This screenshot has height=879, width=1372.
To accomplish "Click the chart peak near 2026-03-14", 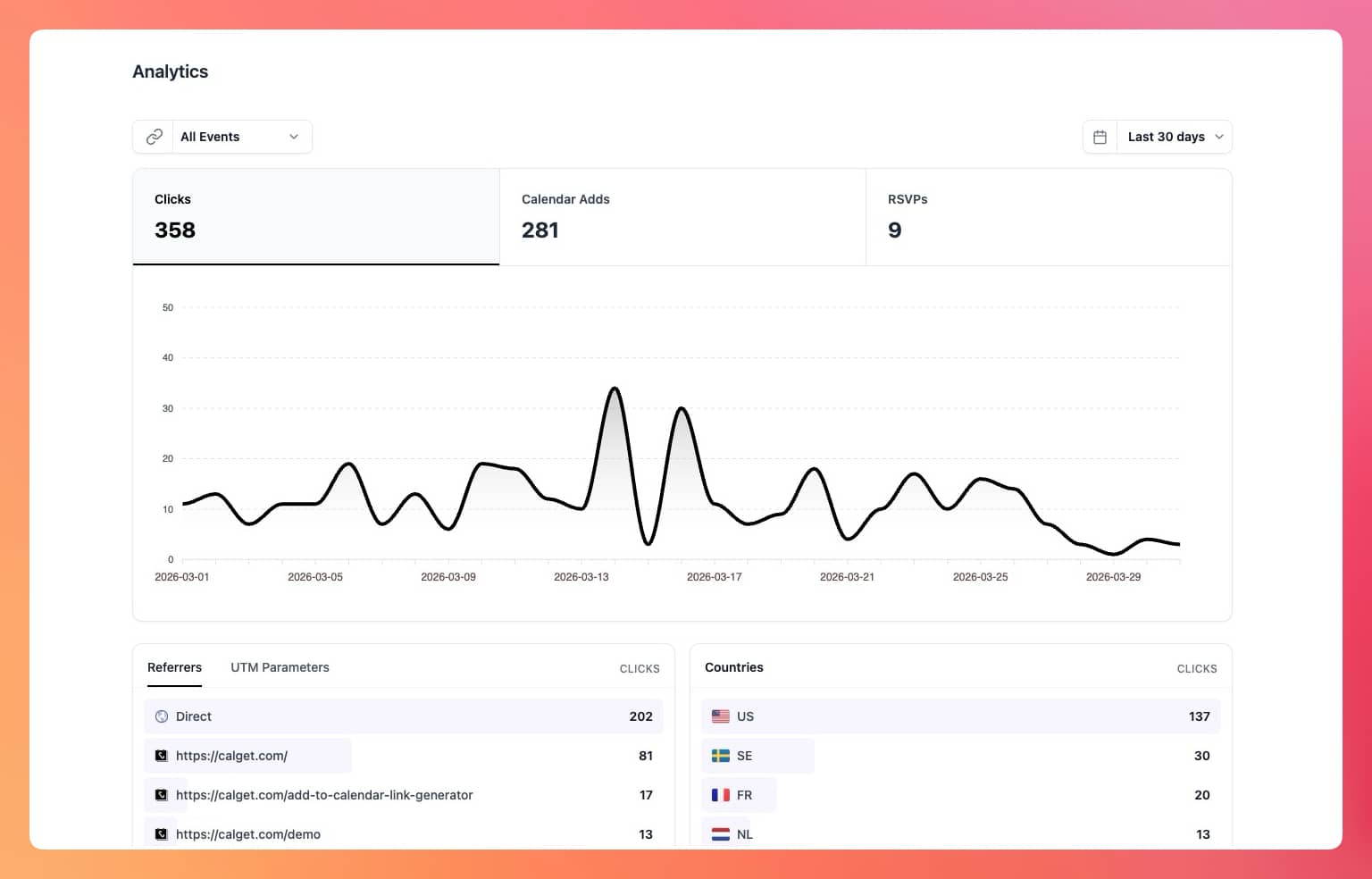I will (x=615, y=389).
